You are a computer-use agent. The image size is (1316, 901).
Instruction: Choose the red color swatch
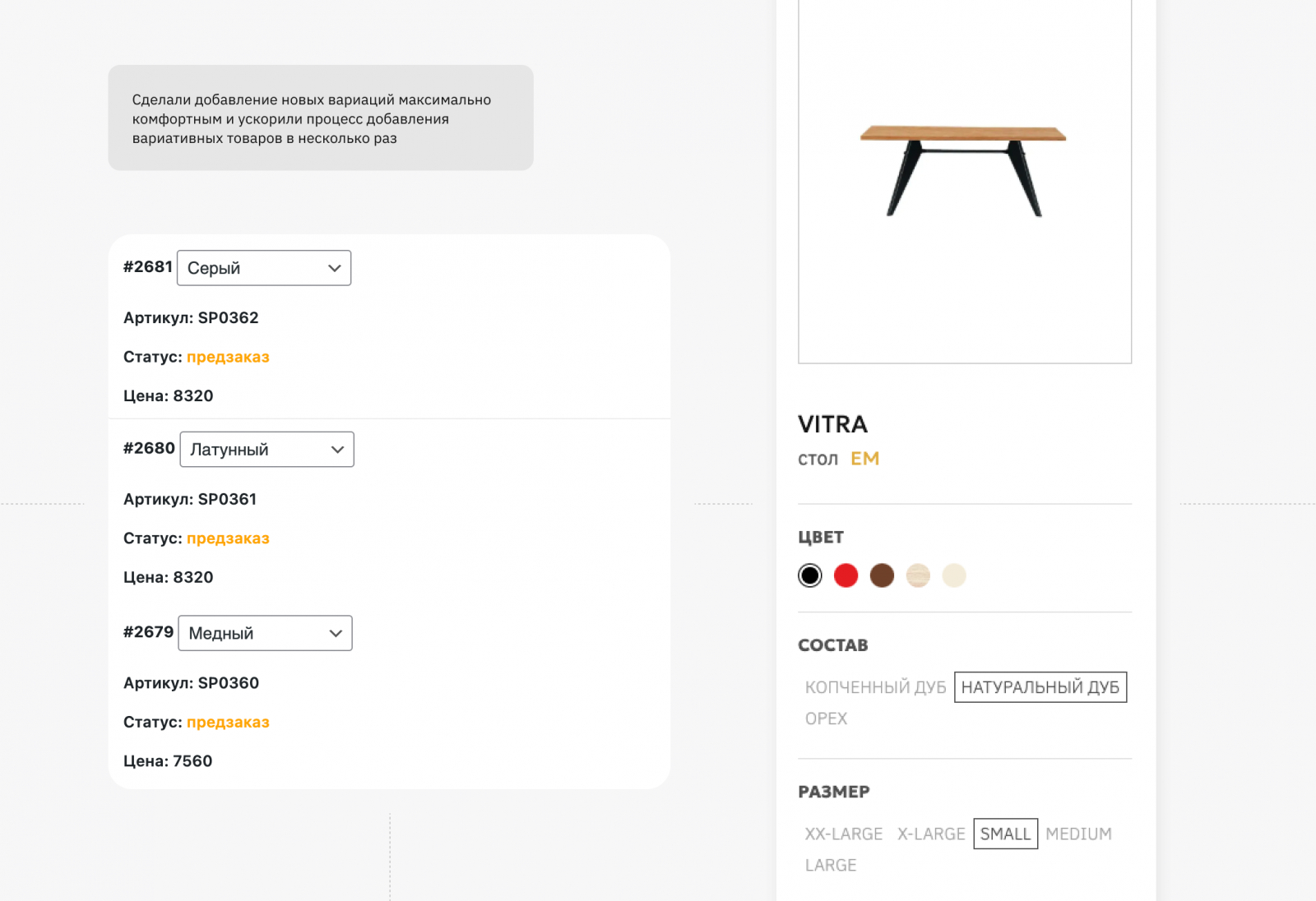846,575
